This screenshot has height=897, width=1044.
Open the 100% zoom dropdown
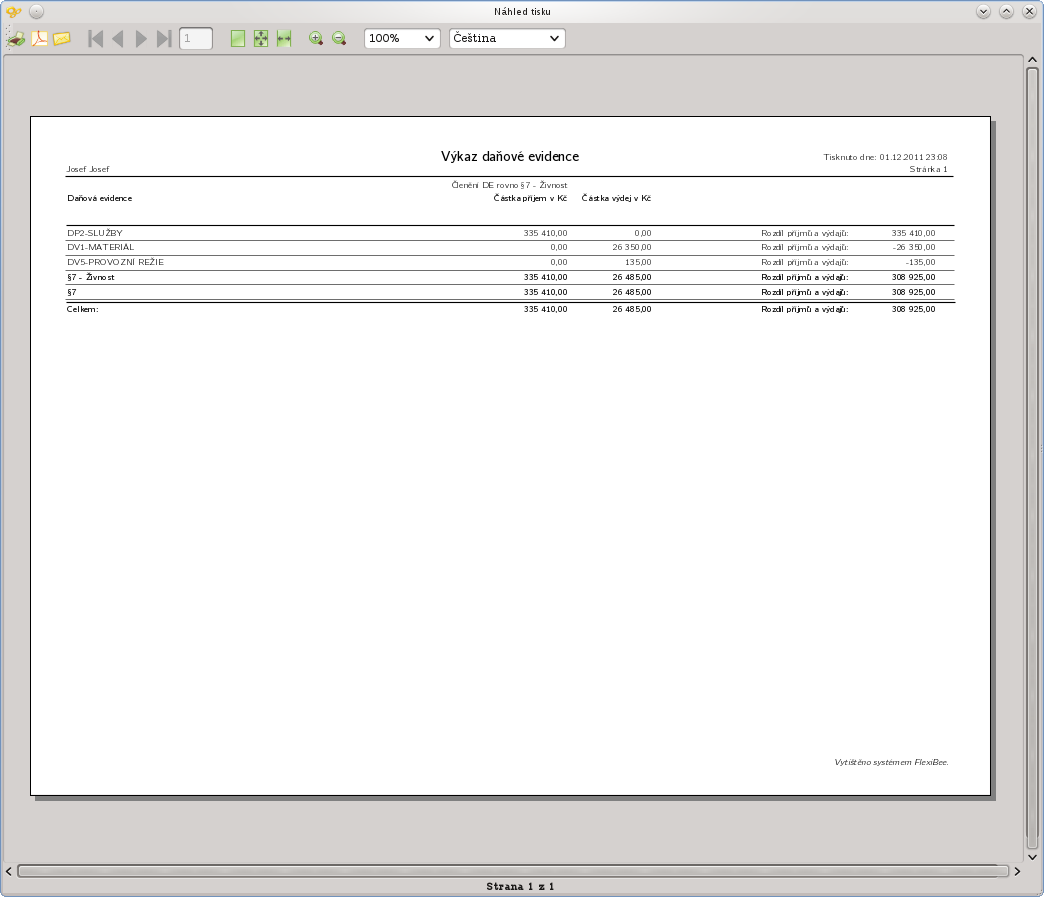tap(402, 39)
